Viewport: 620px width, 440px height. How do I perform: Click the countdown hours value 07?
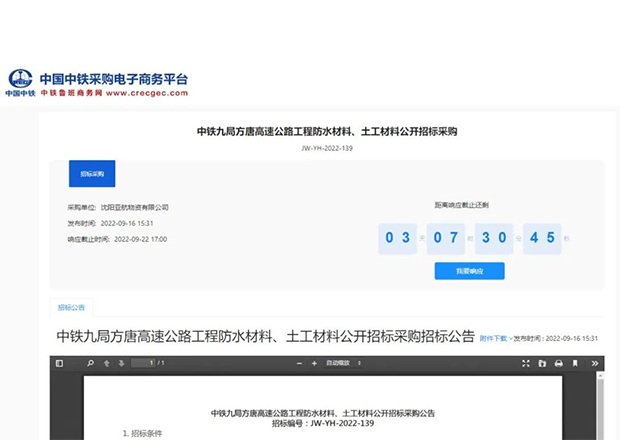click(446, 238)
